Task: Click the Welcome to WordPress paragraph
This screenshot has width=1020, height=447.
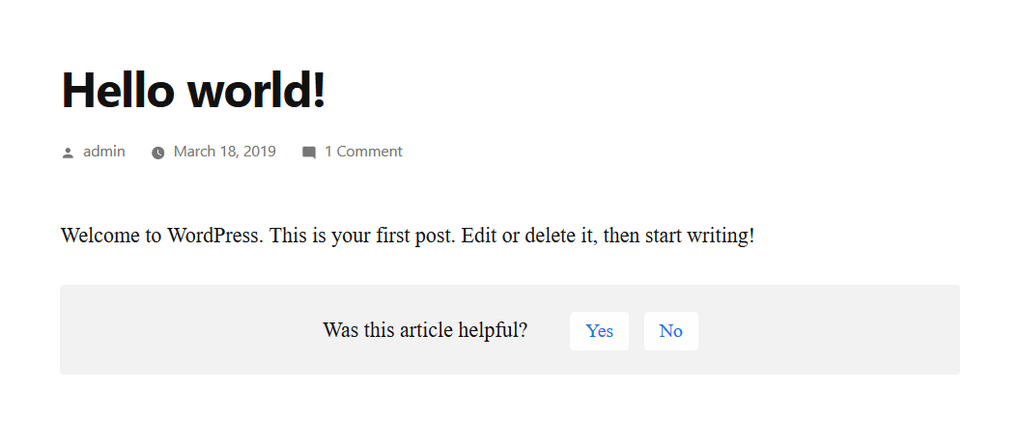Action: 407,237
